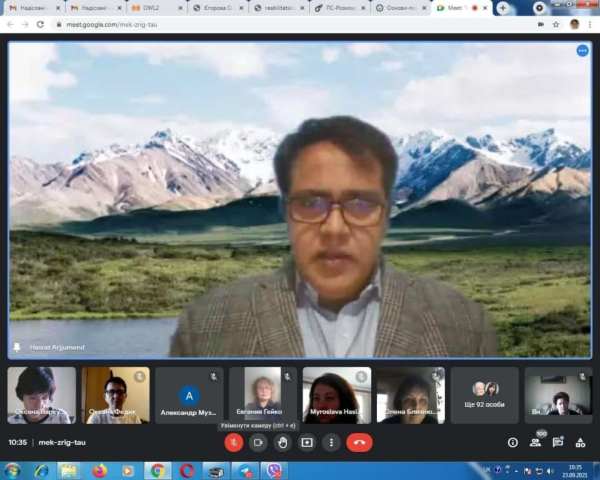Open more options three-dot menu in call bar
This screenshot has height=480, width=600.
pyautogui.click(x=331, y=442)
